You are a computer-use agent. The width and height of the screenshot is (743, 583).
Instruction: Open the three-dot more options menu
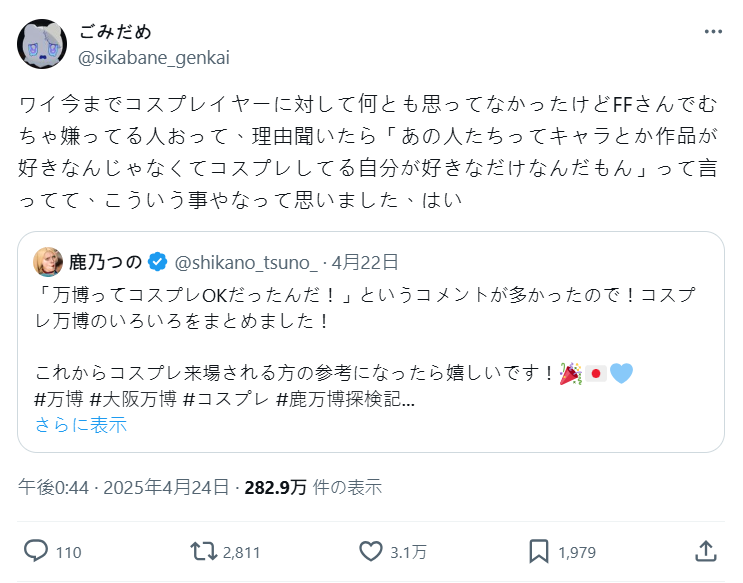712,32
